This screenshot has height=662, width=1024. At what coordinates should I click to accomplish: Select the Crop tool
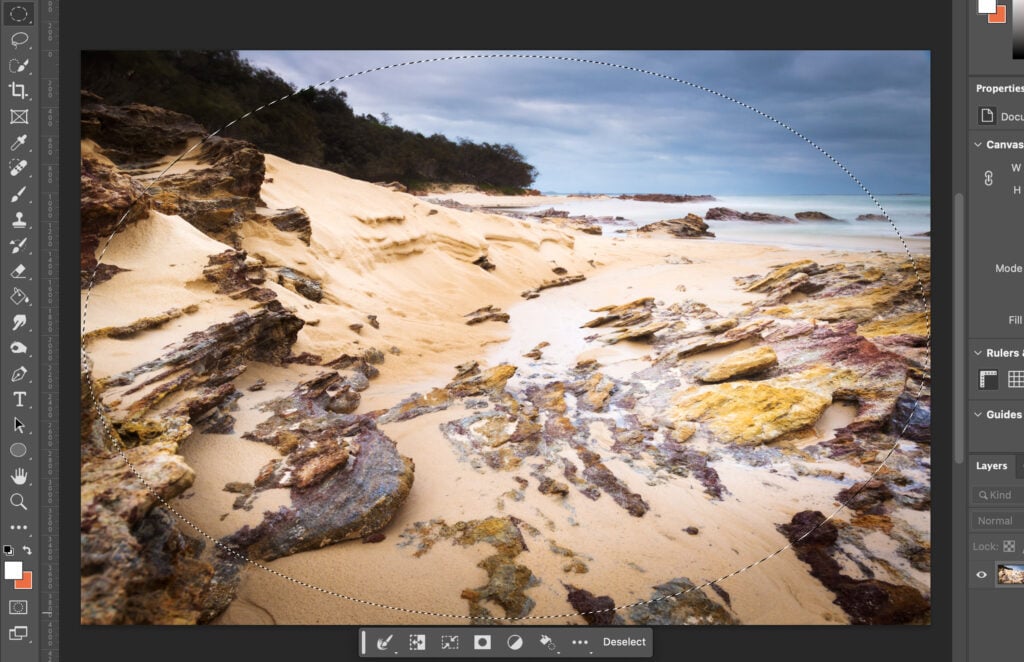coord(20,90)
